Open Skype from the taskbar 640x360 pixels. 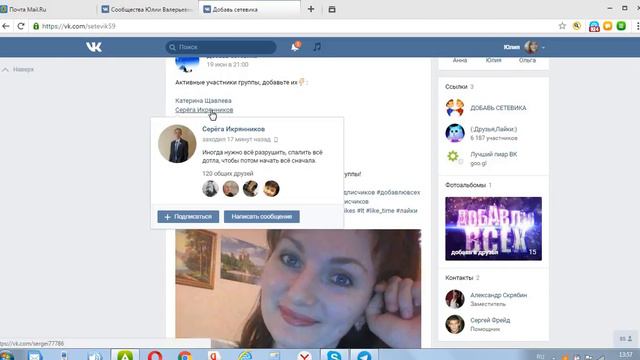click(334, 356)
